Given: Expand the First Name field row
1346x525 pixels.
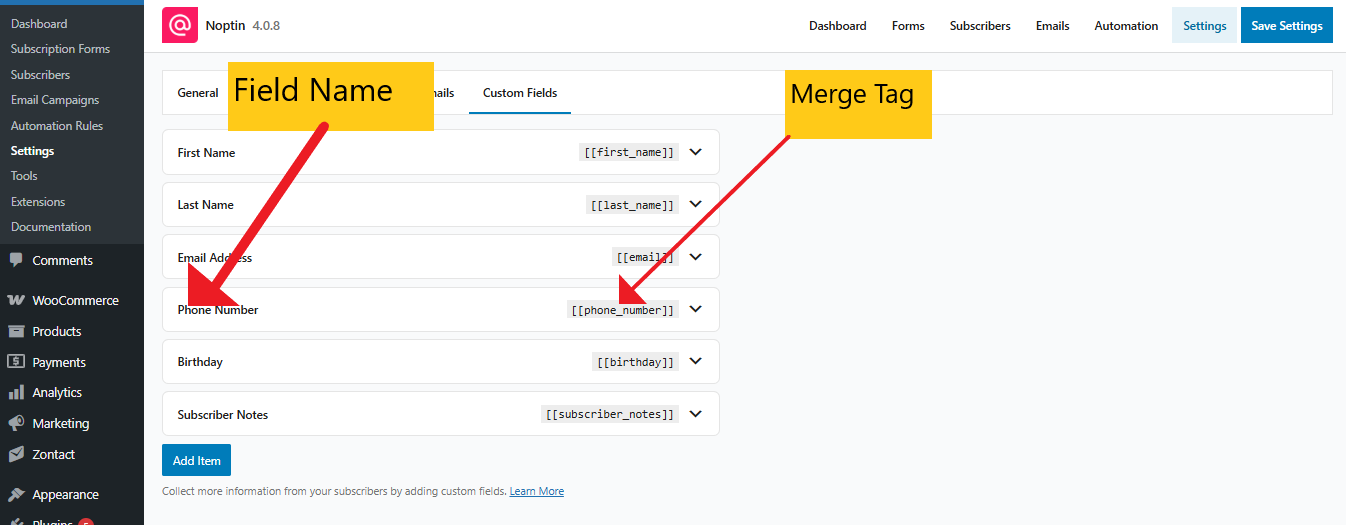Looking at the screenshot, I should click(x=696, y=152).
